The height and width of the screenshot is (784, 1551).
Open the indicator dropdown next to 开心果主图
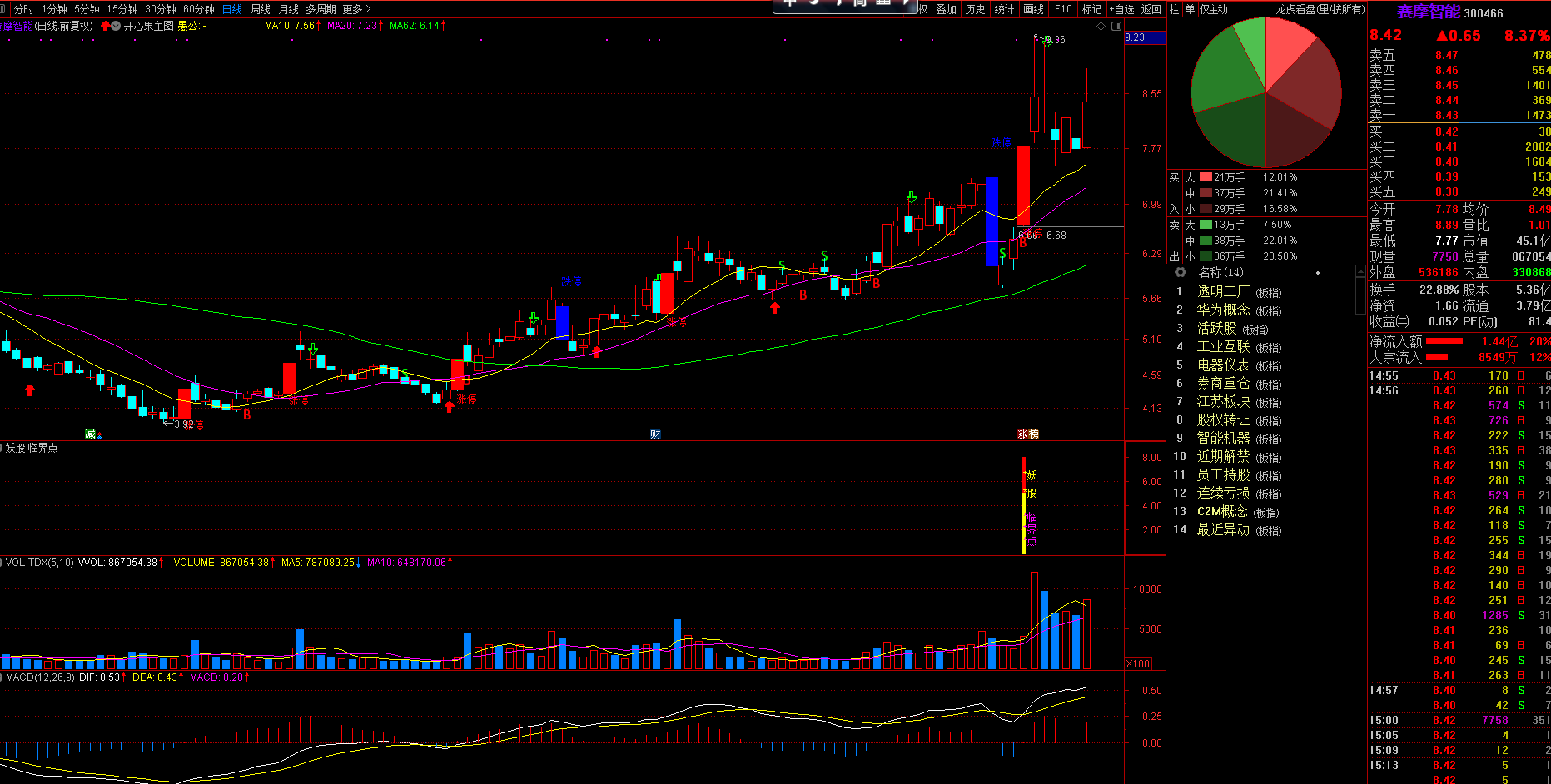click(x=116, y=27)
